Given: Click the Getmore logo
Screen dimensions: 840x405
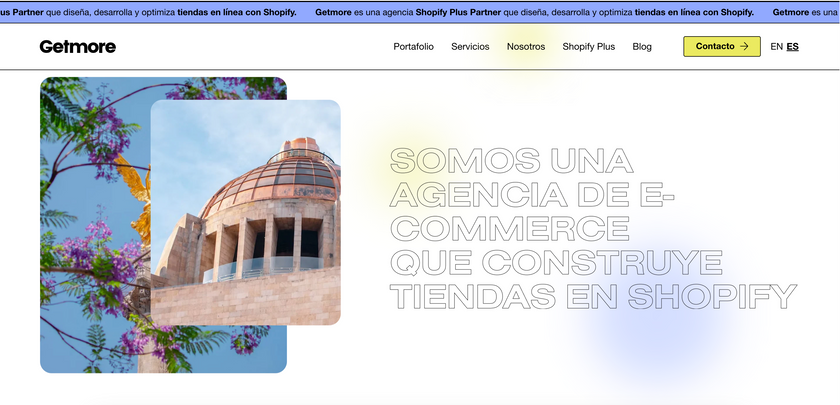Looking at the screenshot, I should pos(78,47).
